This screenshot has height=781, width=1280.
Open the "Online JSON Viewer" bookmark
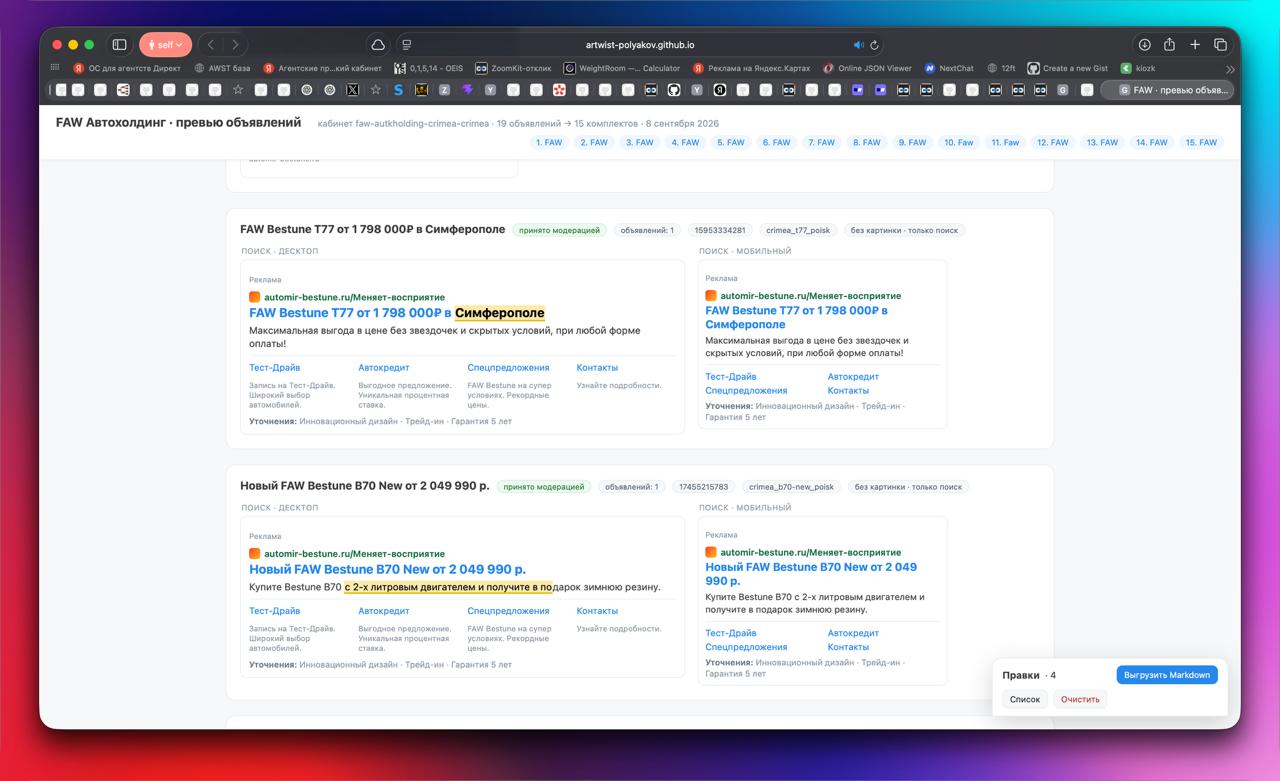coord(867,68)
